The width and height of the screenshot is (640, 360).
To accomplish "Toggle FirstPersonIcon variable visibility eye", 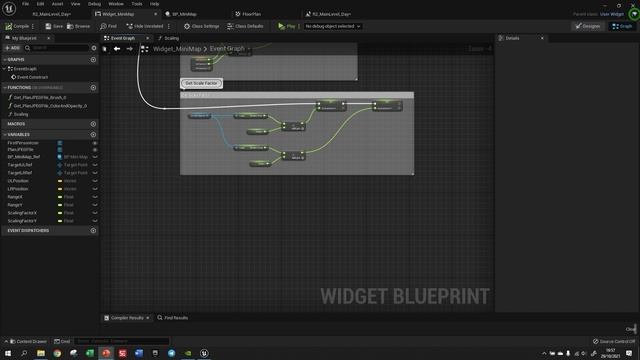I will coord(95,143).
